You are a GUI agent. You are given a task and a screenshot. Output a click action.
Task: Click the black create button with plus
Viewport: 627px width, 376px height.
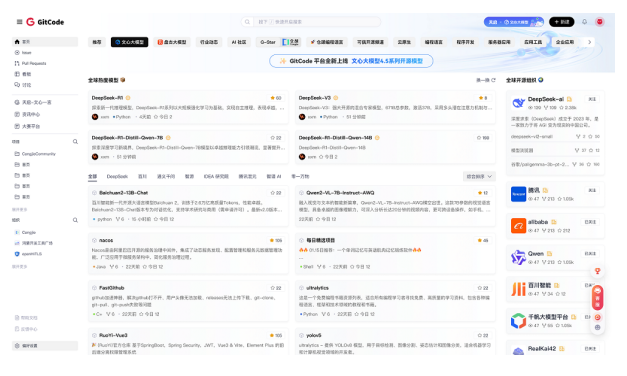click(x=561, y=22)
